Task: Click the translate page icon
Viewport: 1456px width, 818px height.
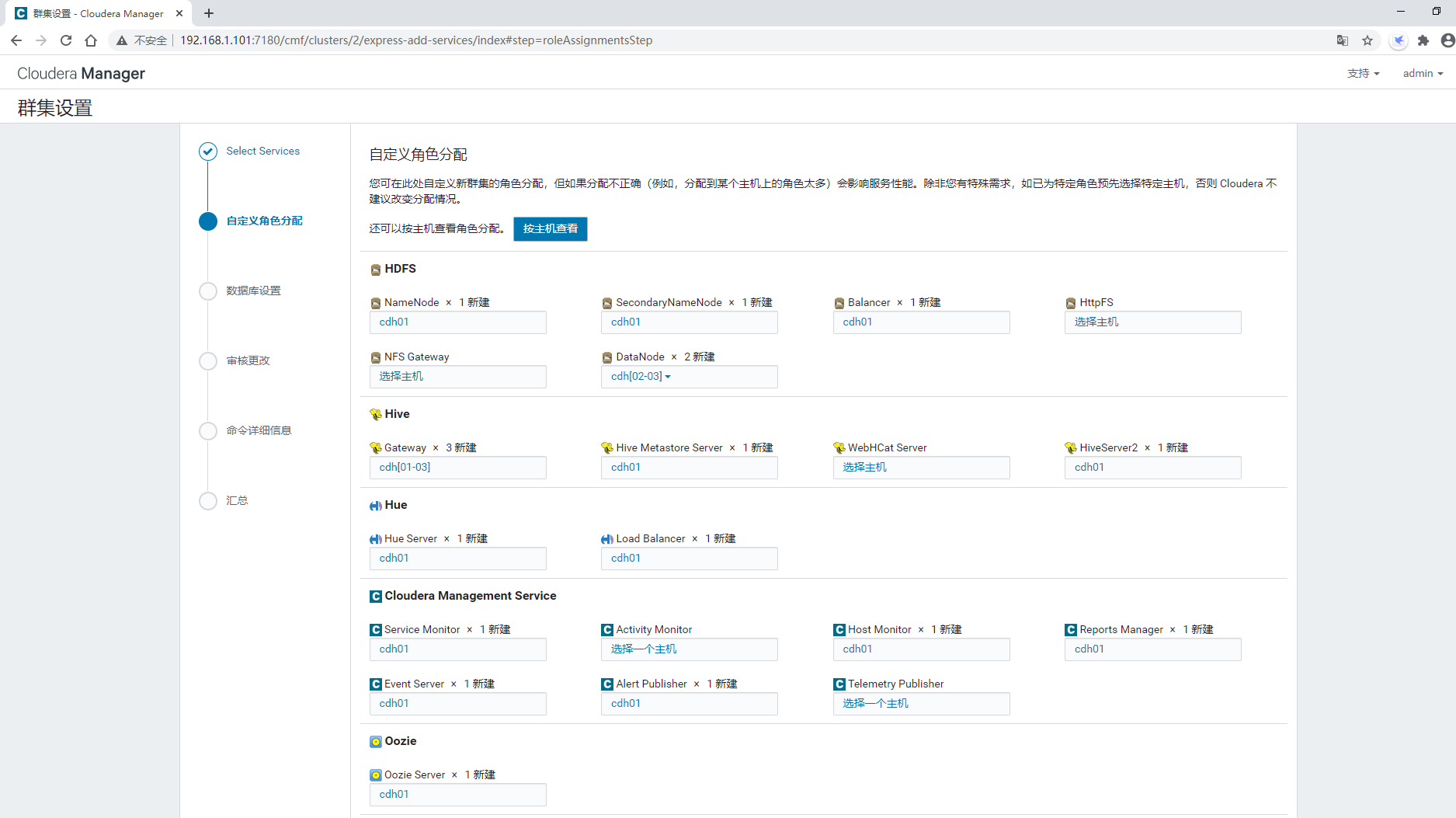Action: [1342, 40]
